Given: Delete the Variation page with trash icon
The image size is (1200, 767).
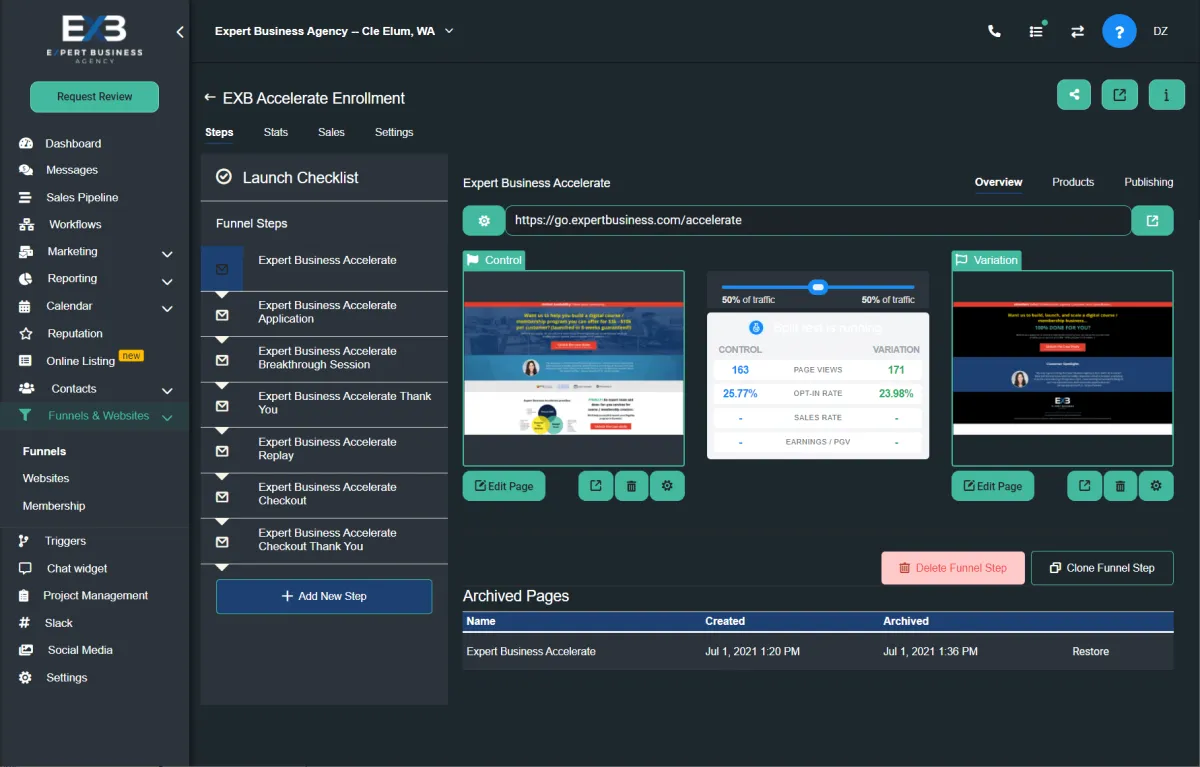Looking at the screenshot, I should [1120, 486].
